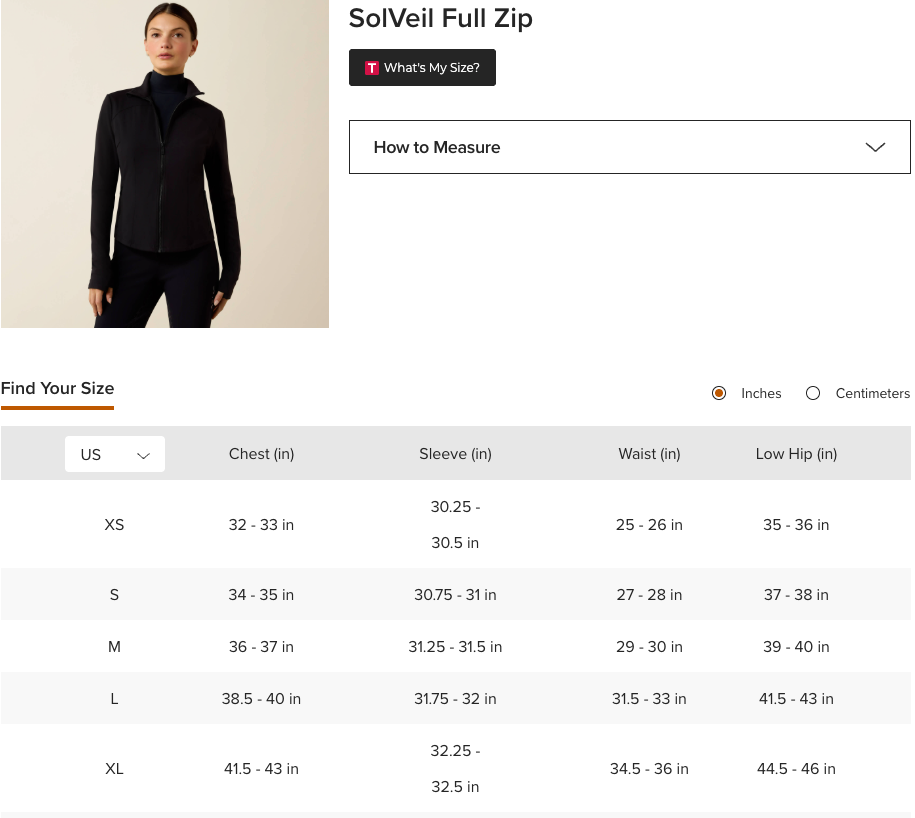Select the Inches radio button
The height and width of the screenshot is (818, 915).
pyautogui.click(x=719, y=394)
